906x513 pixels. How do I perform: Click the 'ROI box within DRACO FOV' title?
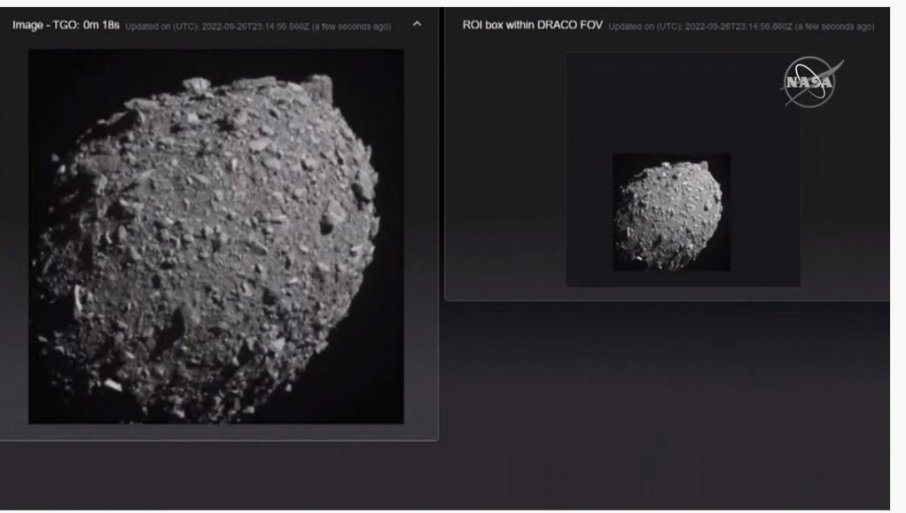[x=531, y=26]
